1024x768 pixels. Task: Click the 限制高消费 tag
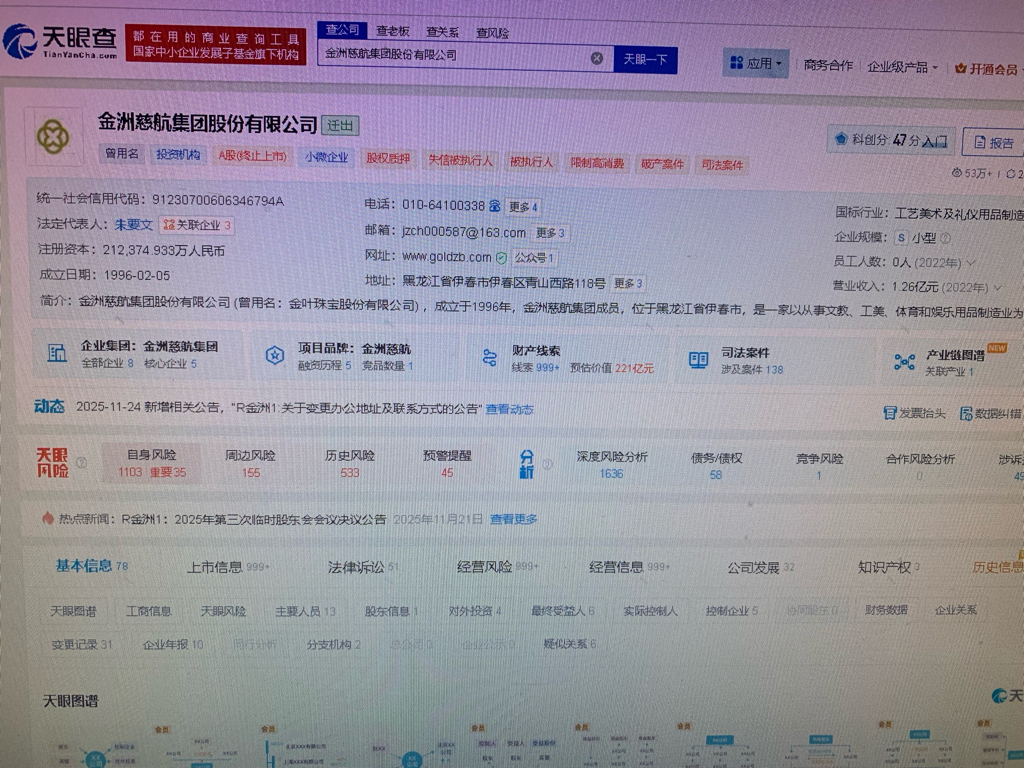pos(597,163)
